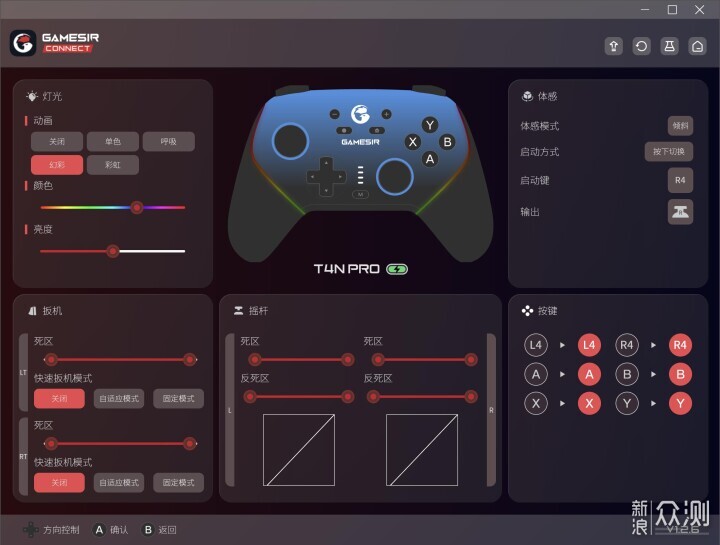This screenshot has width=720, height=545.
Task: Turn lighting animation off with 关闭
Action: tap(57, 141)
